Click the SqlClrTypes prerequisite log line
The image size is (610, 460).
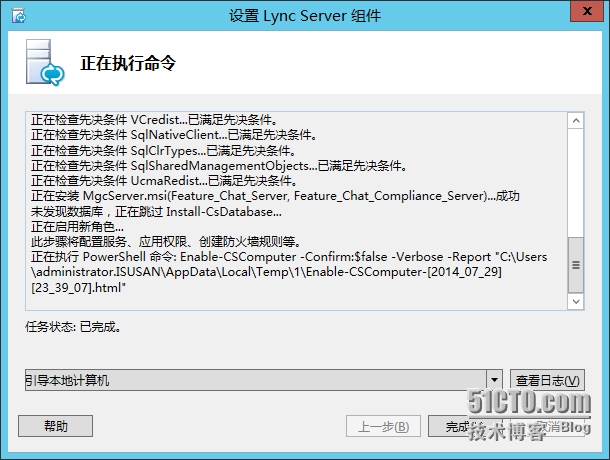click(x=163, y=151)
